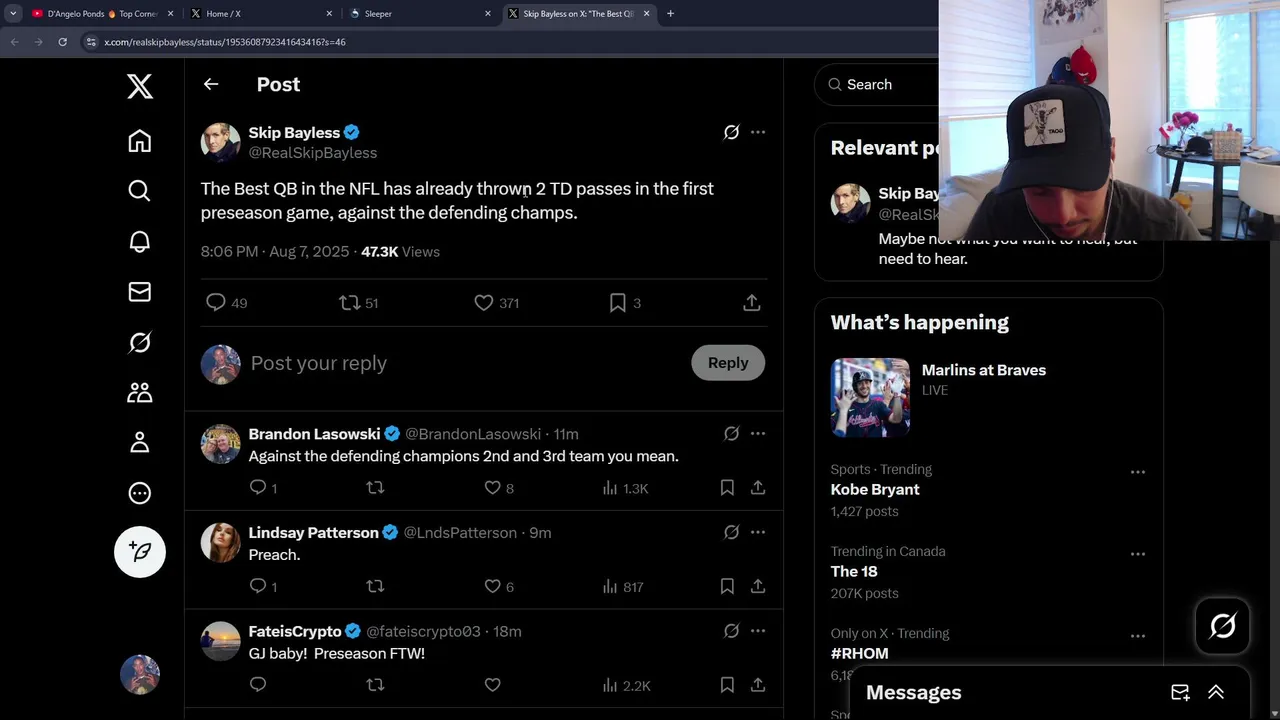1280x720 pixels.
Task: Open account avatar at sidebar bottom
Action: (140, 674)
